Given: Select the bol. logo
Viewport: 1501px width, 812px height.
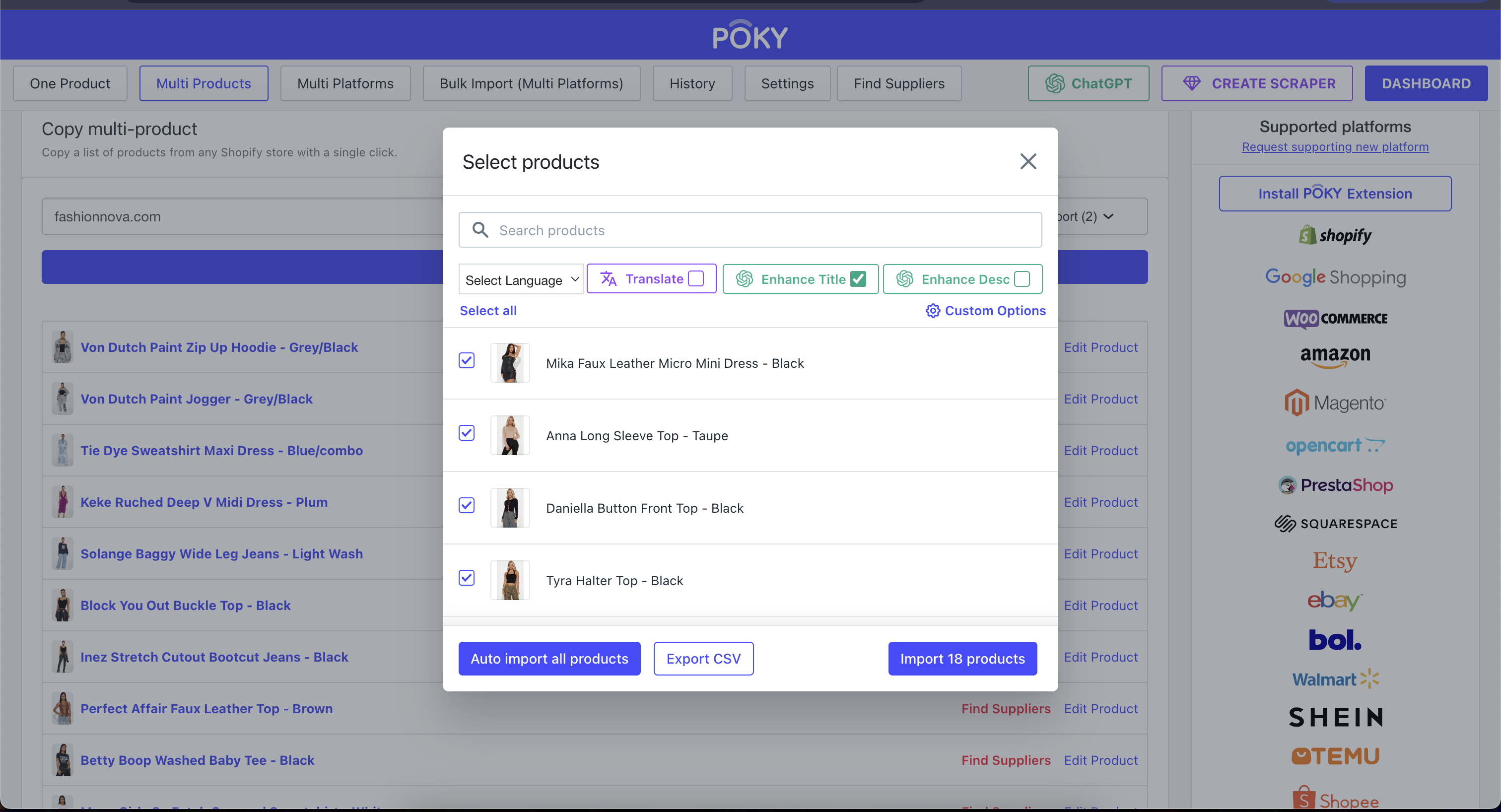Looking at the screenshot, I should pos(1335,640).
